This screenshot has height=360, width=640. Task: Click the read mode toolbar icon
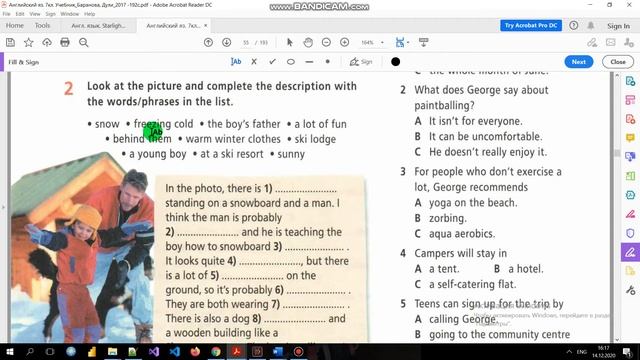pos(423,42)
